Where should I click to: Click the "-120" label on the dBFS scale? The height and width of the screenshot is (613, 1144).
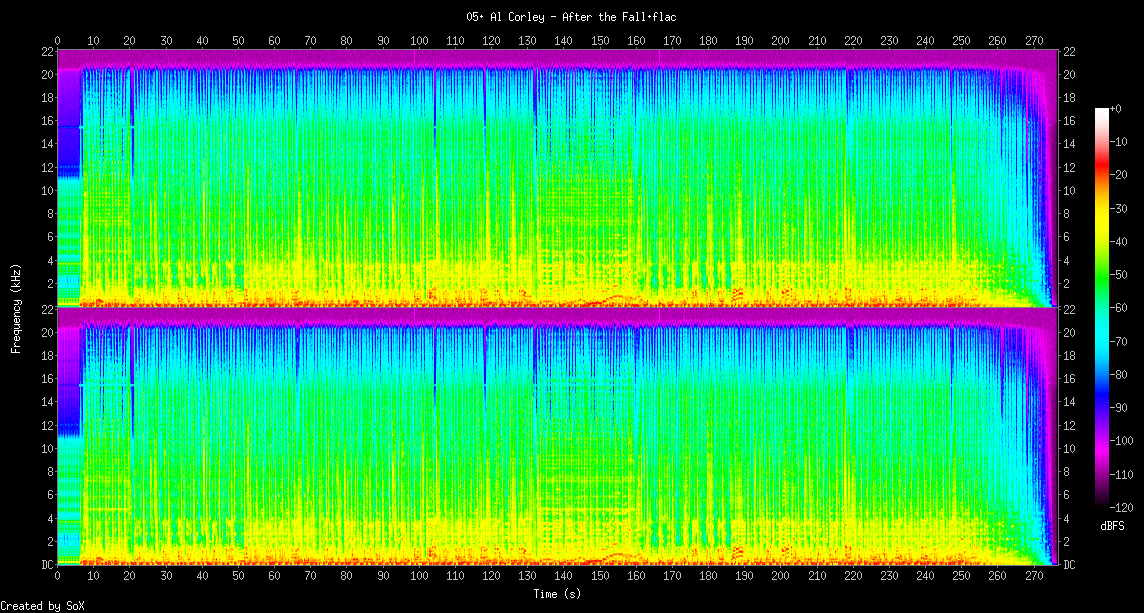[1123, 507]
